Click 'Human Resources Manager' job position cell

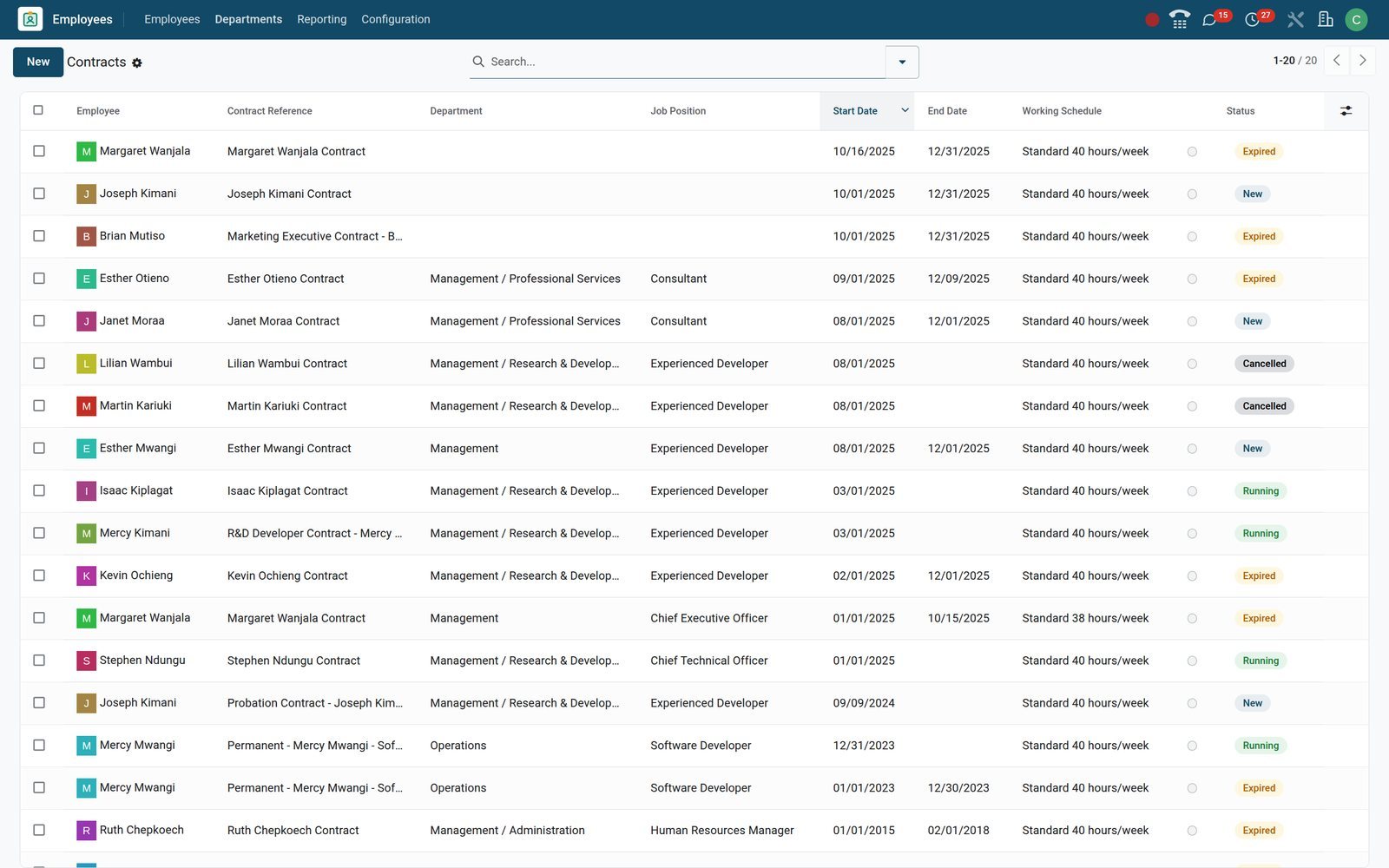tap(722, 831)
